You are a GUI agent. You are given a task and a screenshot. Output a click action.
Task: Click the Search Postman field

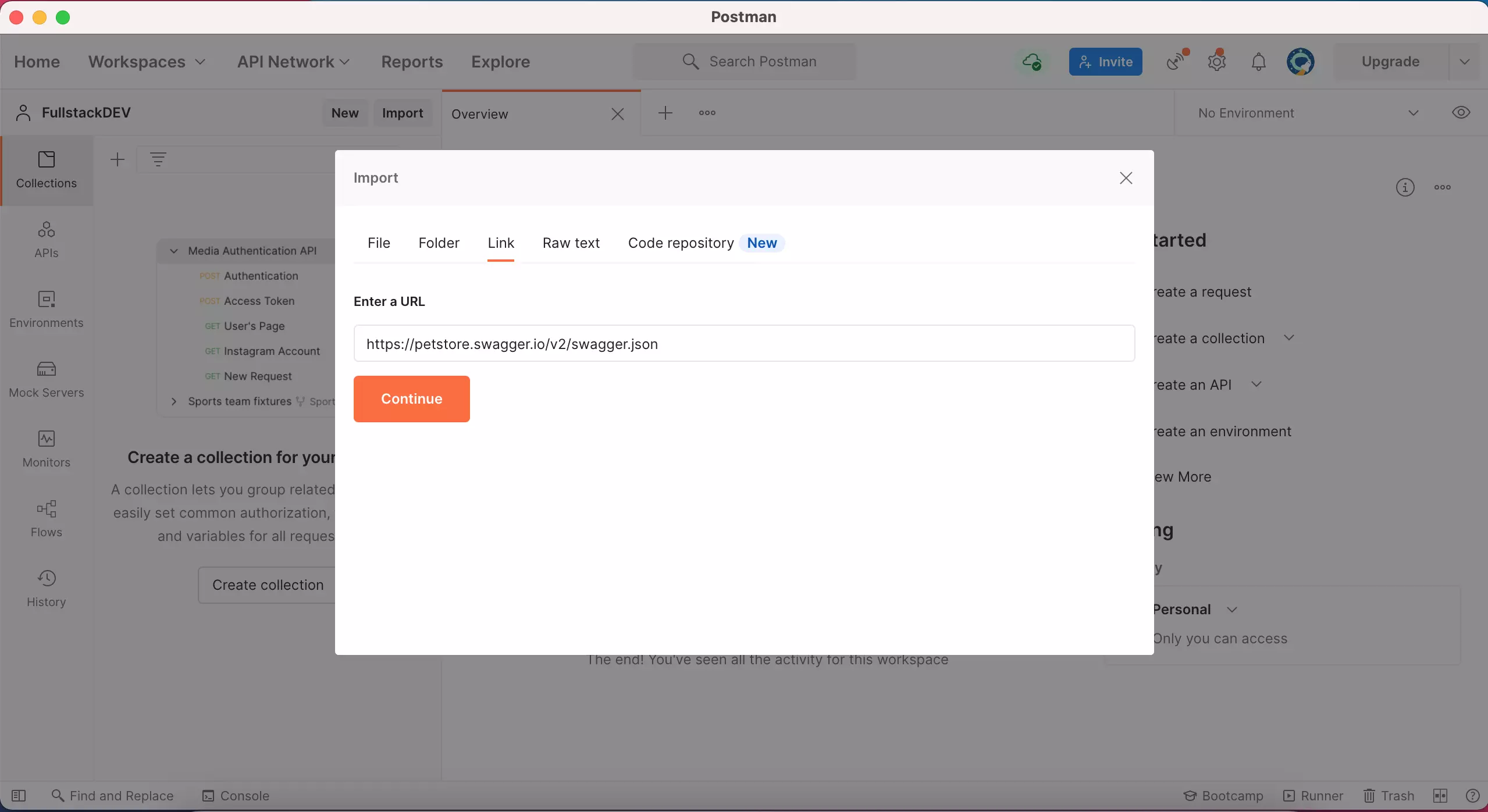[x=745, y=62]
